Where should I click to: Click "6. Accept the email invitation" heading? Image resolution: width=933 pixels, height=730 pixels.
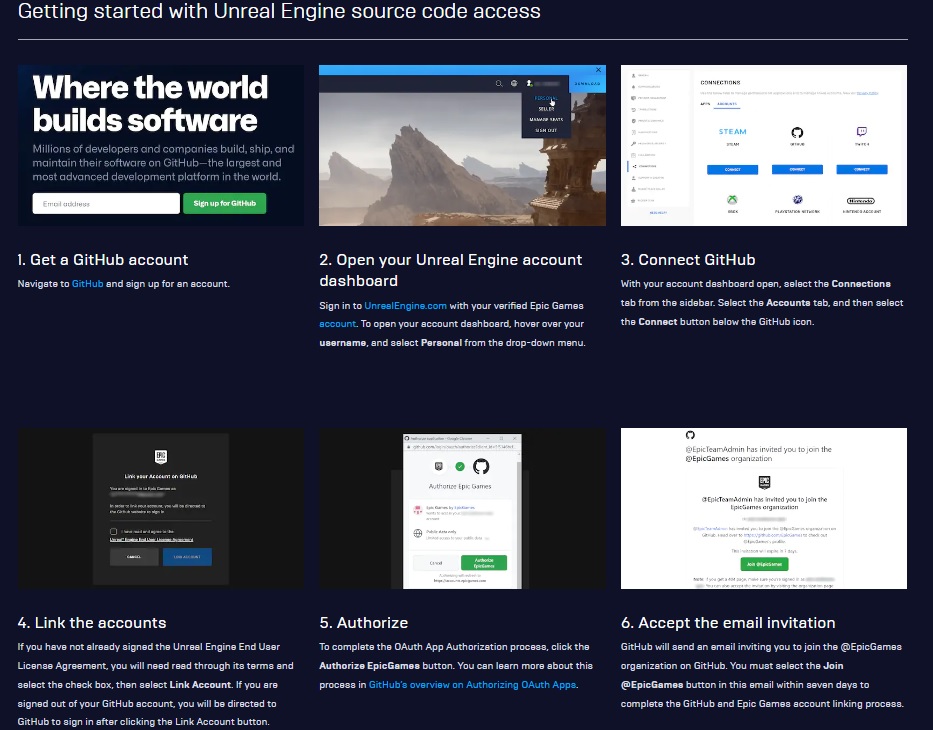pyautogui.click(x=728, y=623)
